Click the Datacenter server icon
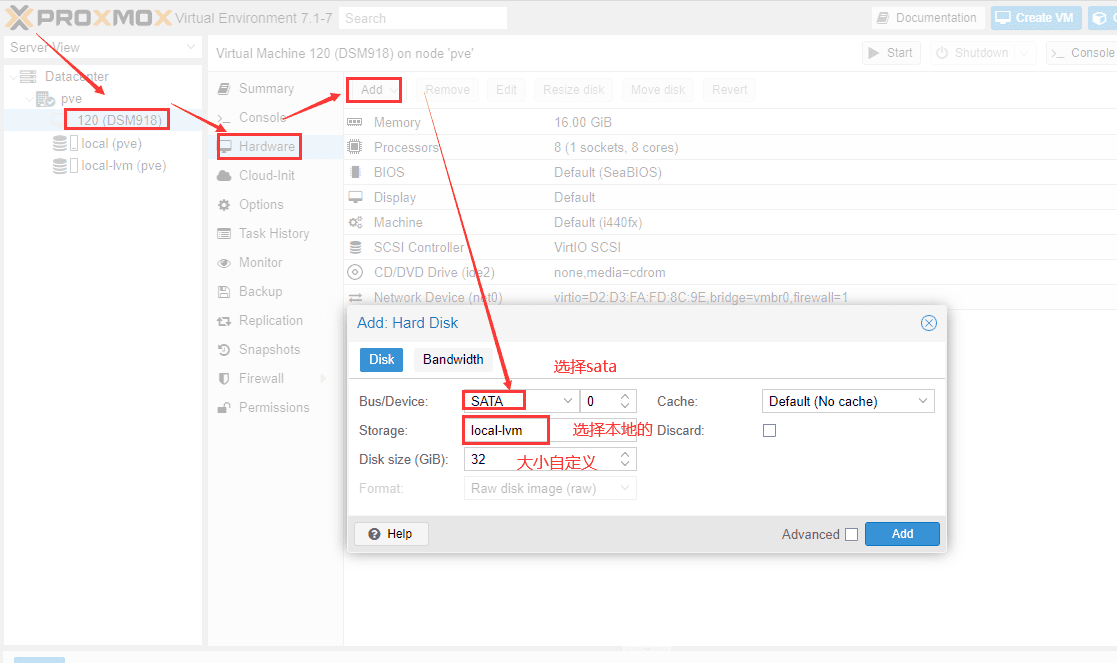 28,76
